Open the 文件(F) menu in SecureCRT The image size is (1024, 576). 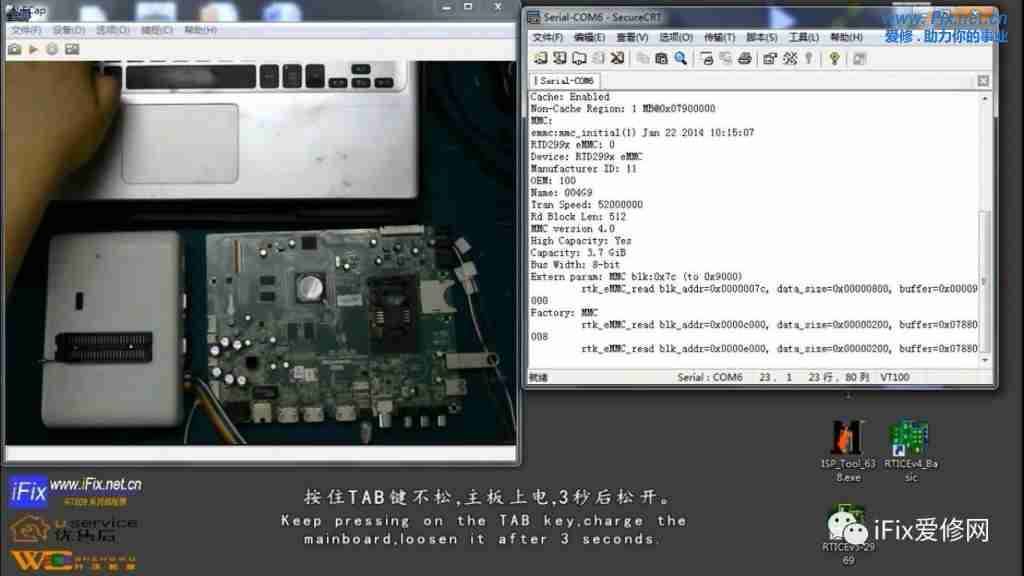(x=548, y=38)
